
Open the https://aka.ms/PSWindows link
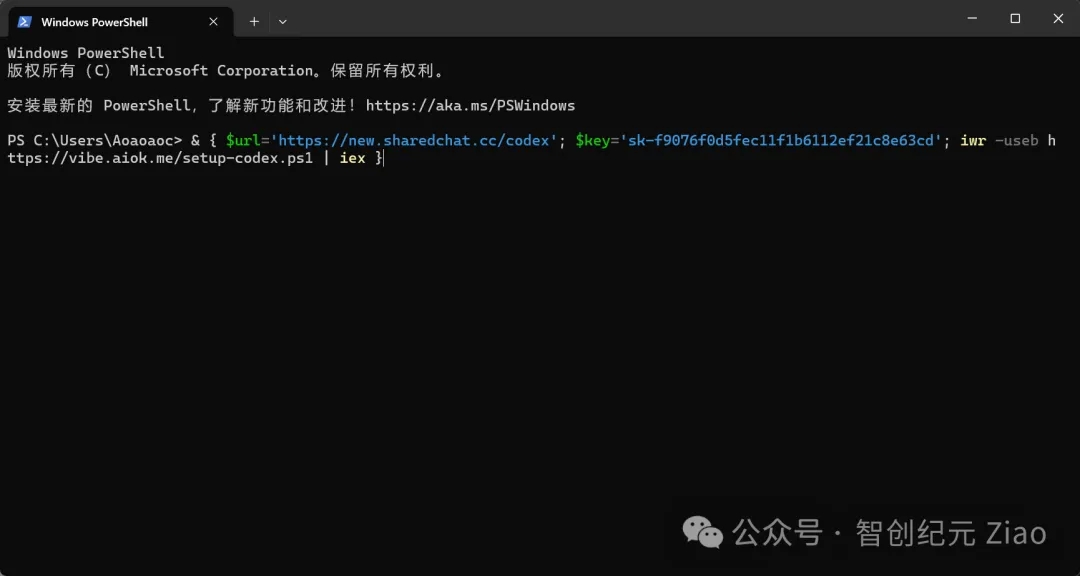tap(470, 105)
